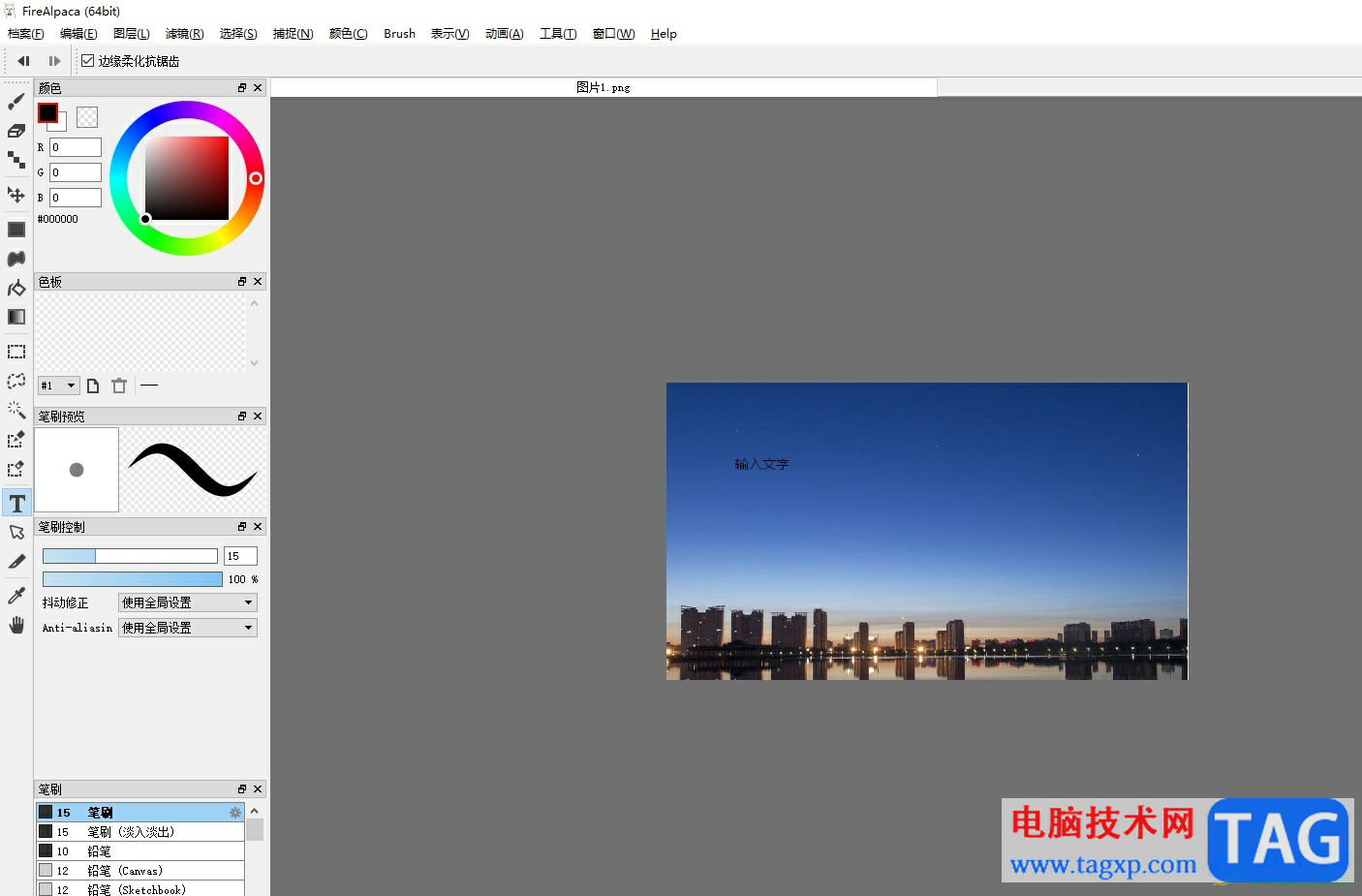Open the Brush menu
Viewport: 1362px width, 896px height.
[399, 34]
